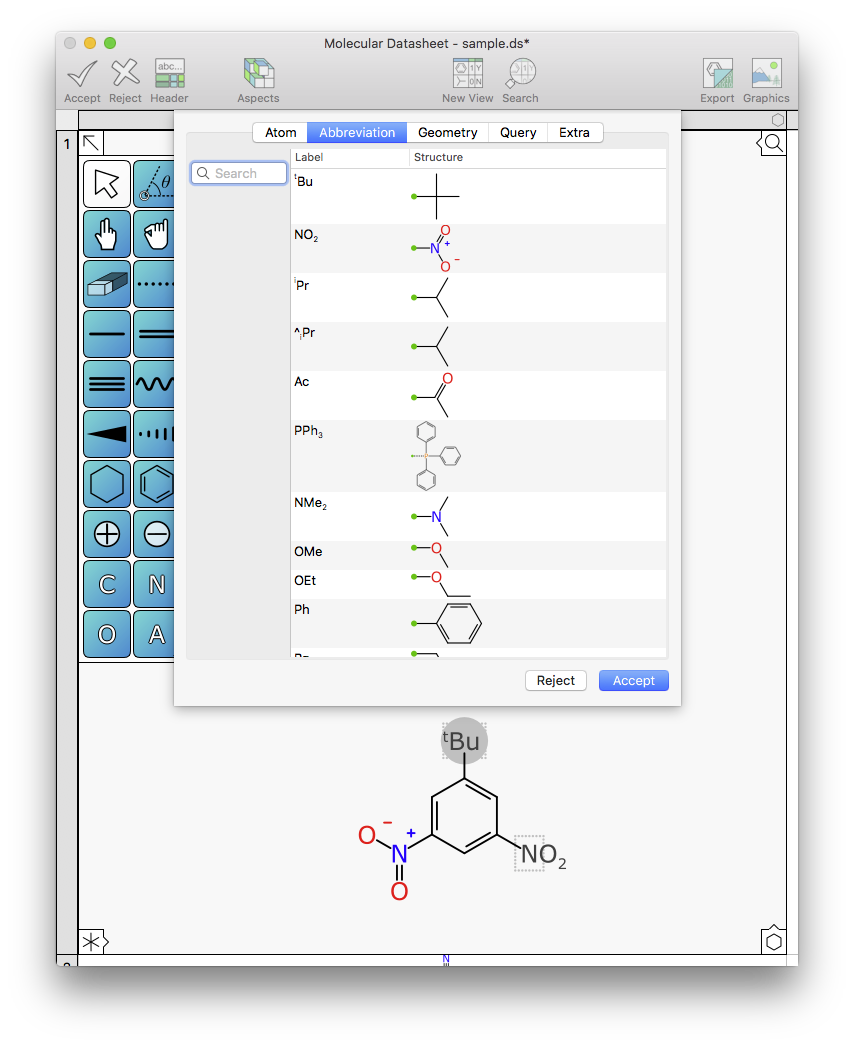Choose the benzene ring template tool

pos(156,483)
